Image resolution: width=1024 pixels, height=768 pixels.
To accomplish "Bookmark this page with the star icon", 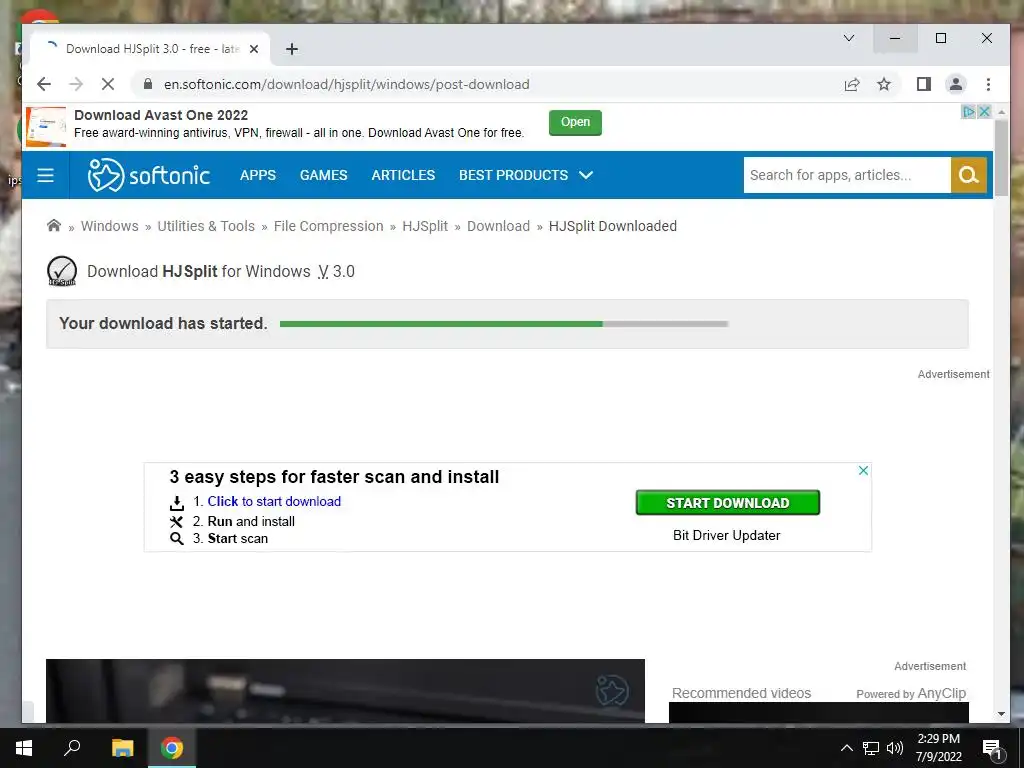I will coord(884,84).
